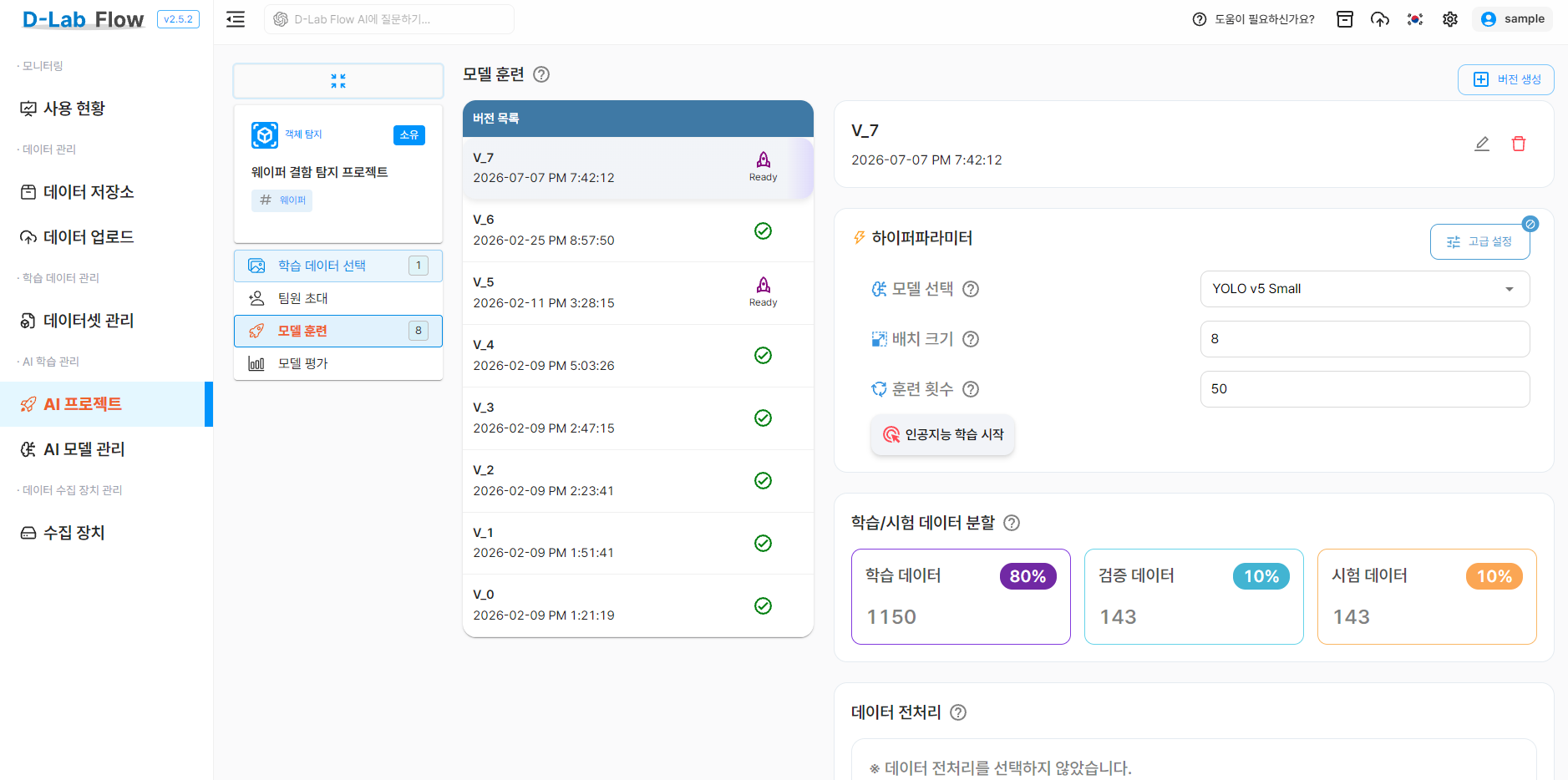Click the help icon next to 훈련 횟수
The height and width of the screenshot is (780, 1568).
(x=971, y=389)
